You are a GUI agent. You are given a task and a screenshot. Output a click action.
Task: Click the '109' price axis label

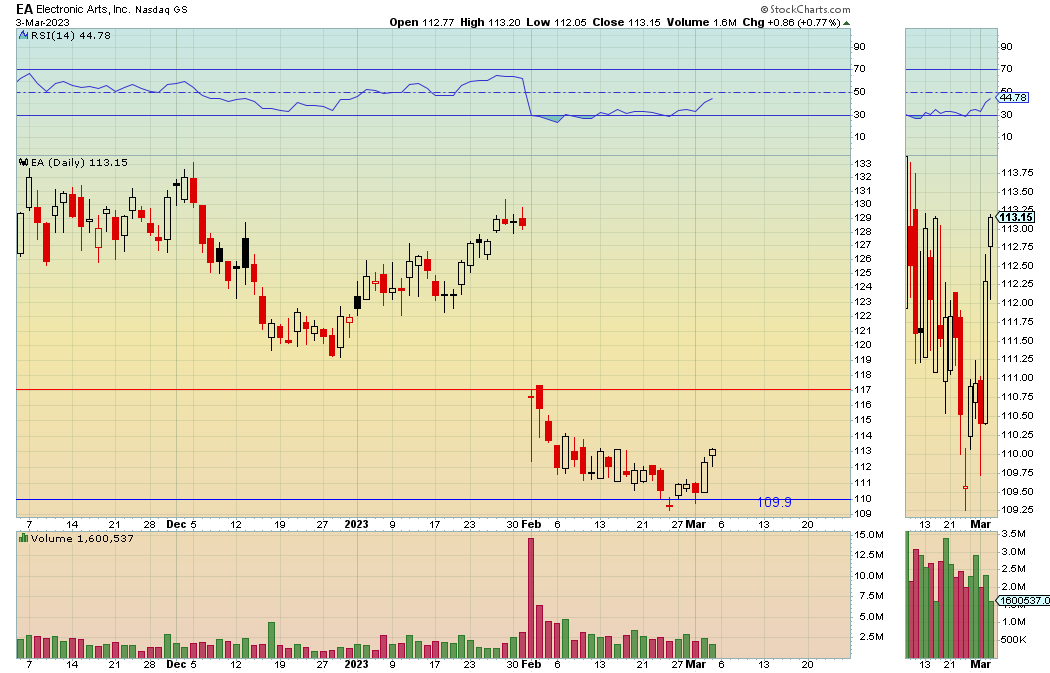[862, 513]
